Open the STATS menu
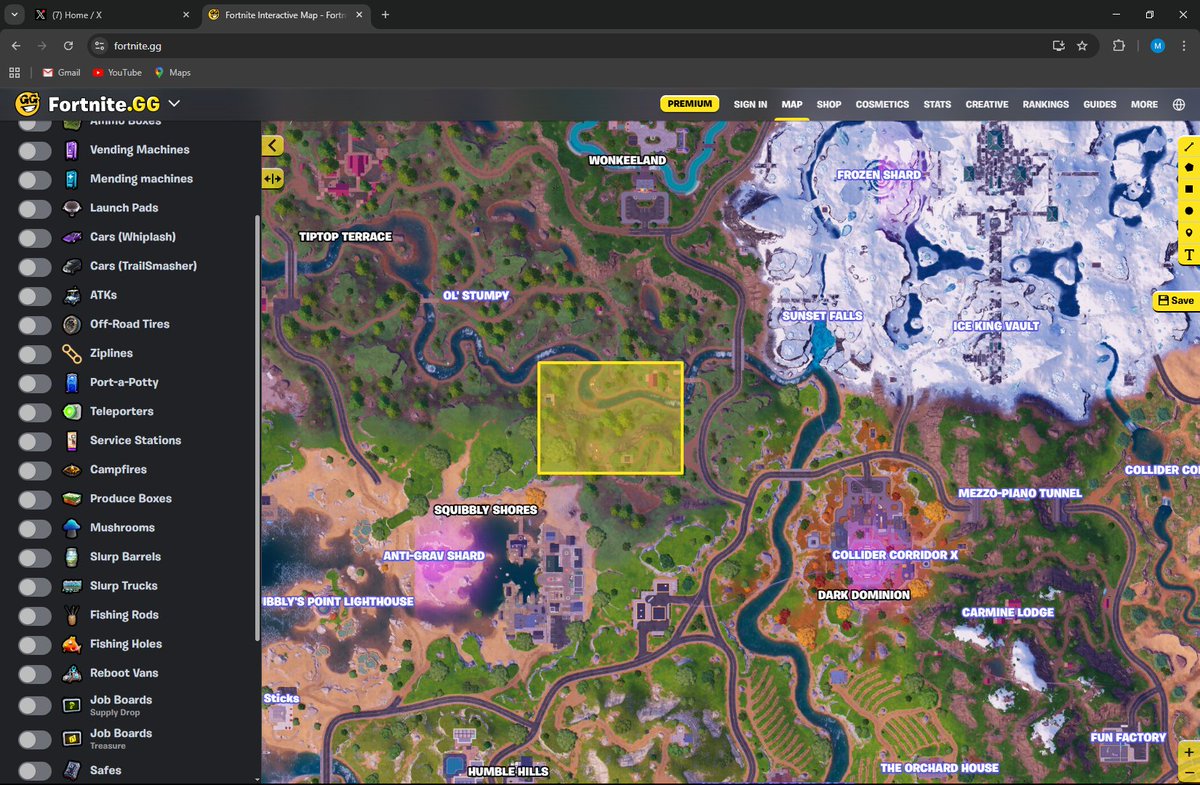 (x=937, y=104)
